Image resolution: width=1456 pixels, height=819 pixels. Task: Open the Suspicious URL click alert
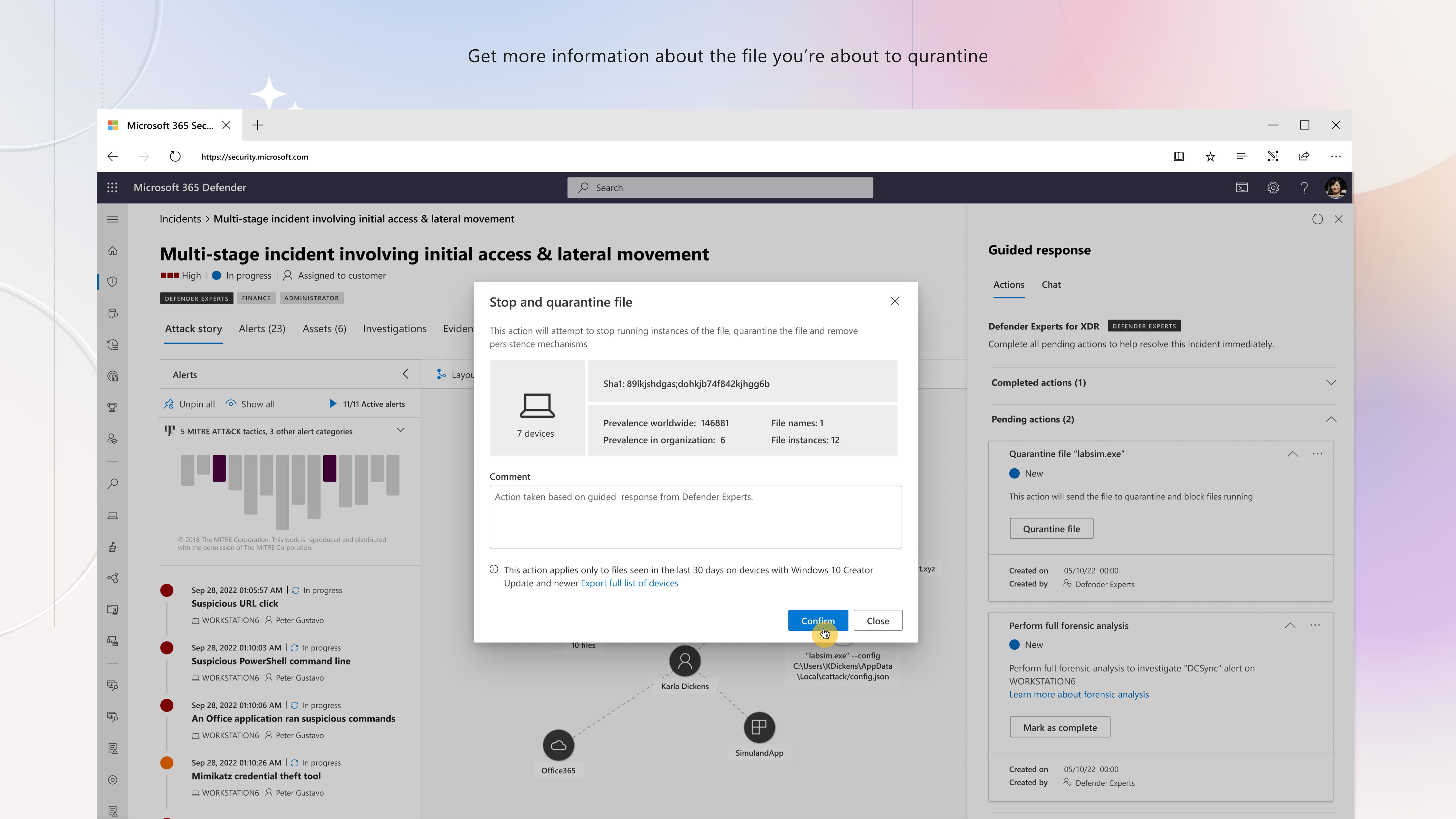235,604
